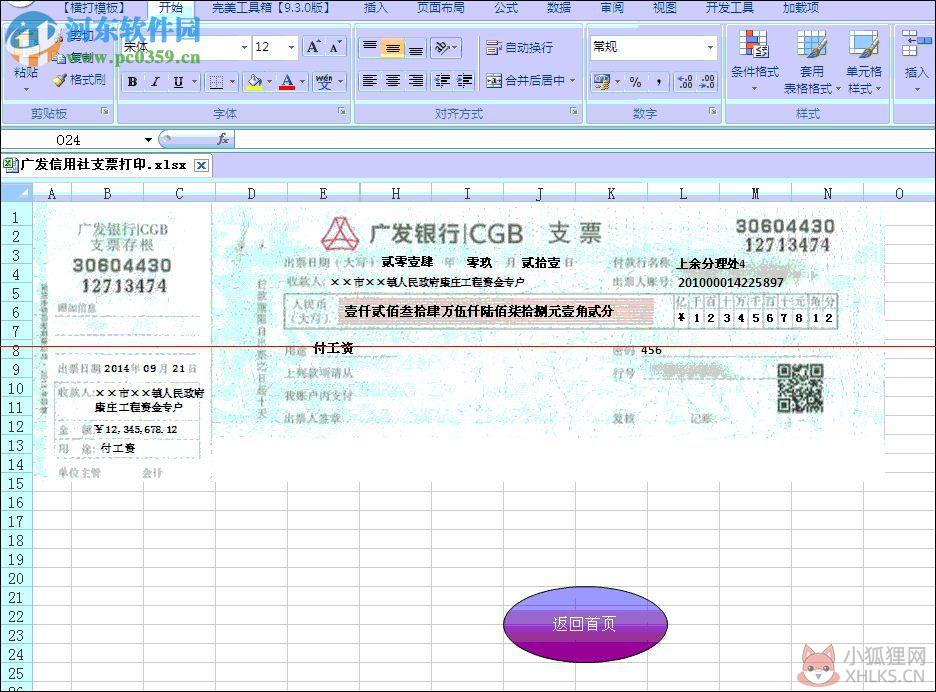936x692 pixels.
Task: Apply comma thousands separator style
Action: coord(658,82)
